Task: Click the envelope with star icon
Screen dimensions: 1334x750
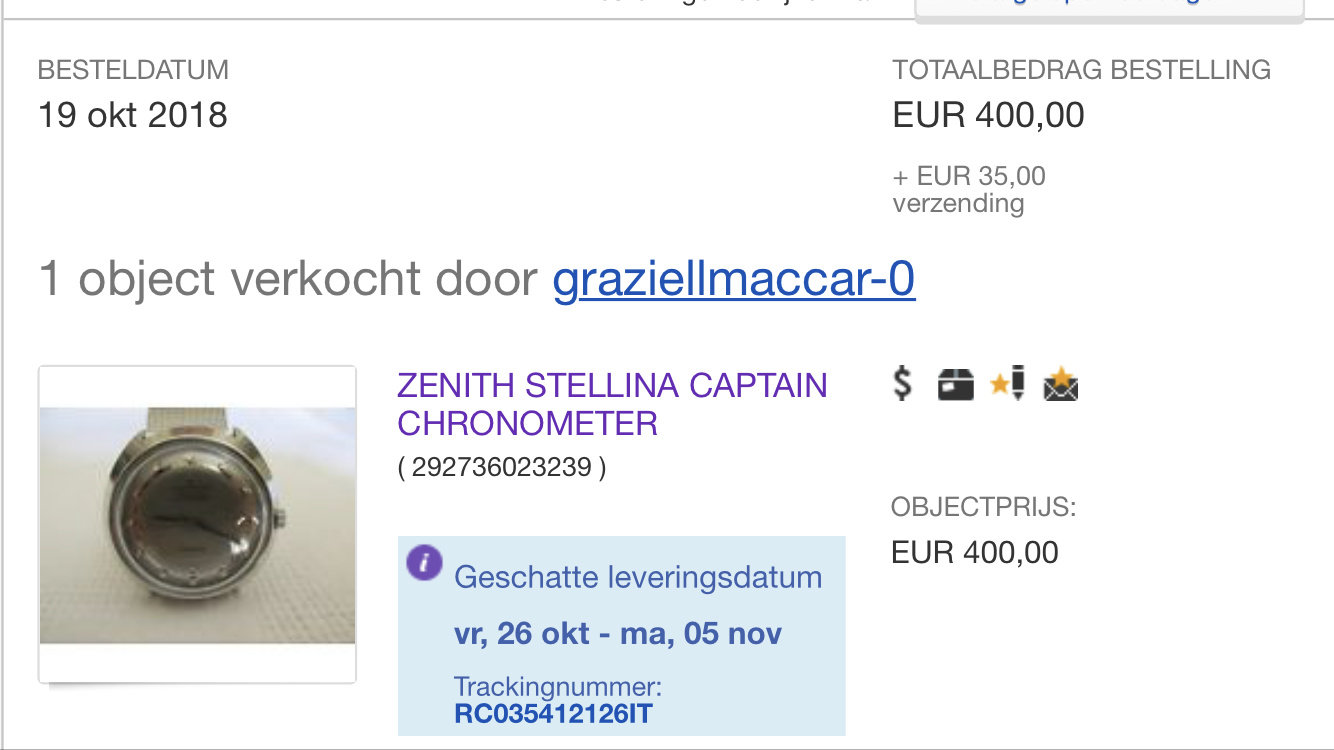Action: click(x=1061, y=385)
